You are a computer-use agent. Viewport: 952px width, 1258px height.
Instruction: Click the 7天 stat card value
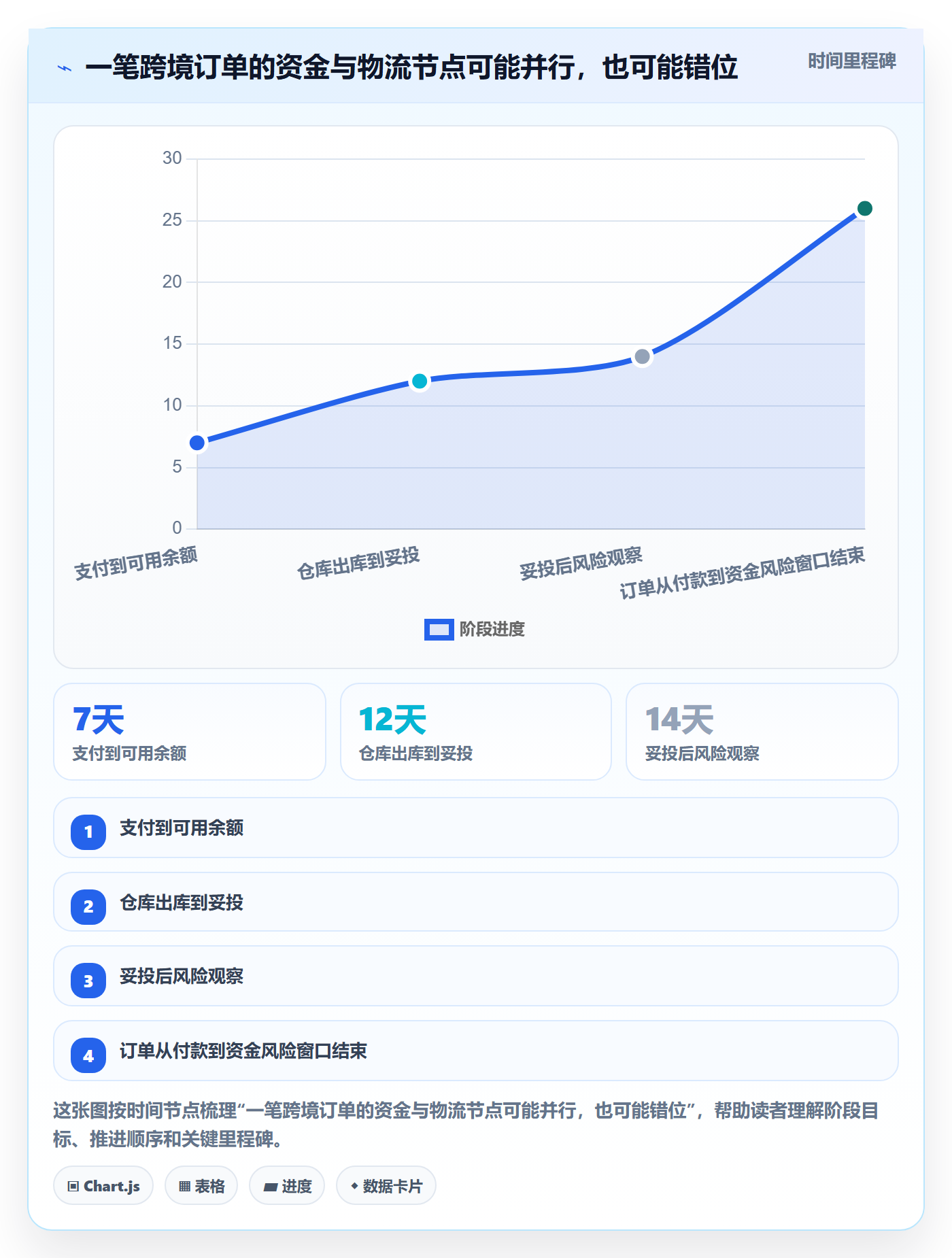(99, 720)
